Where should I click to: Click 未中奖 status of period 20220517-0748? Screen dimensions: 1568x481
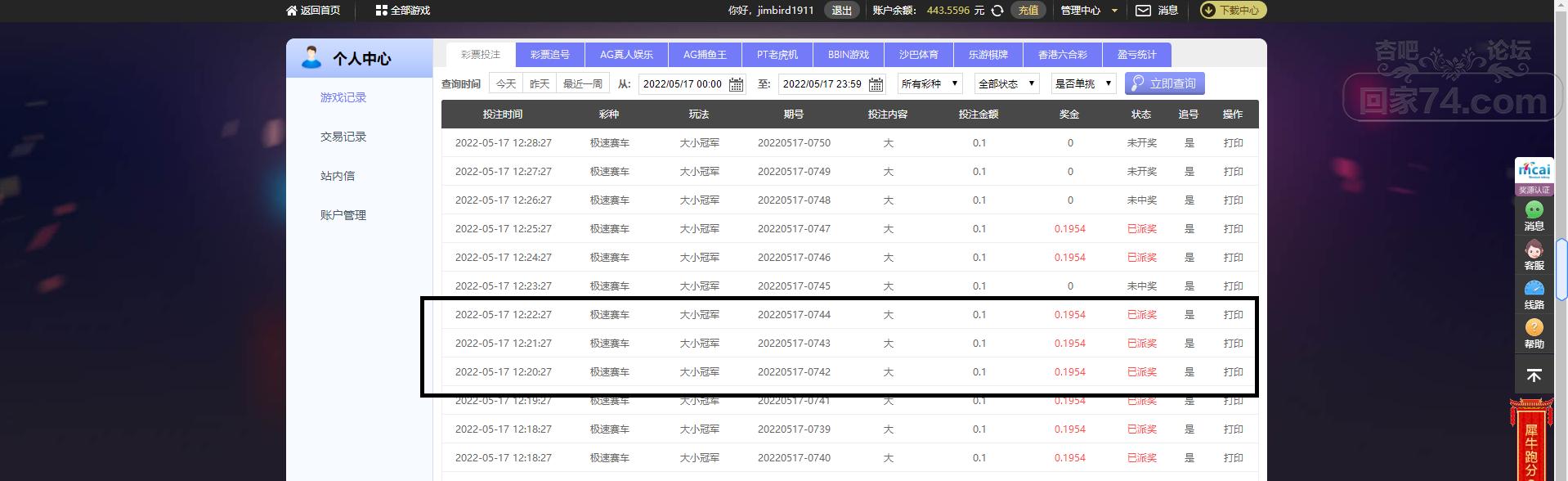(1141, 200)
